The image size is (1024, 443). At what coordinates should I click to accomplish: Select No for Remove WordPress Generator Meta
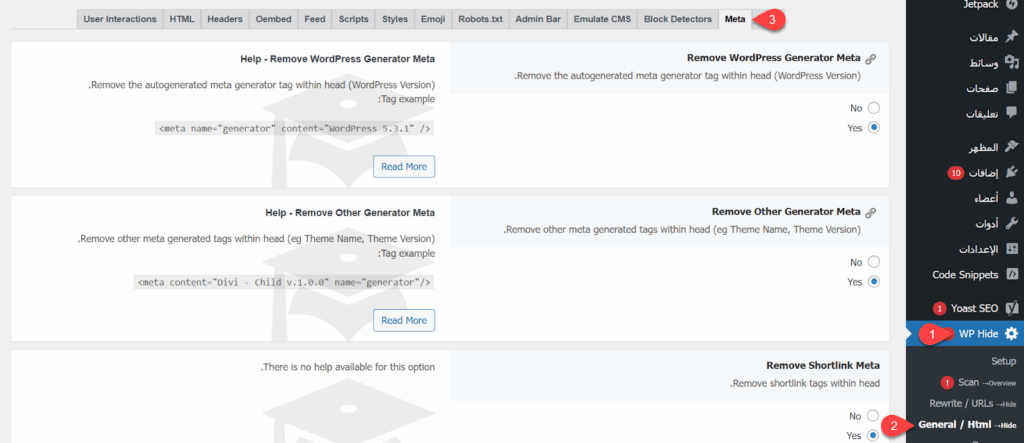tap(874, 108)
